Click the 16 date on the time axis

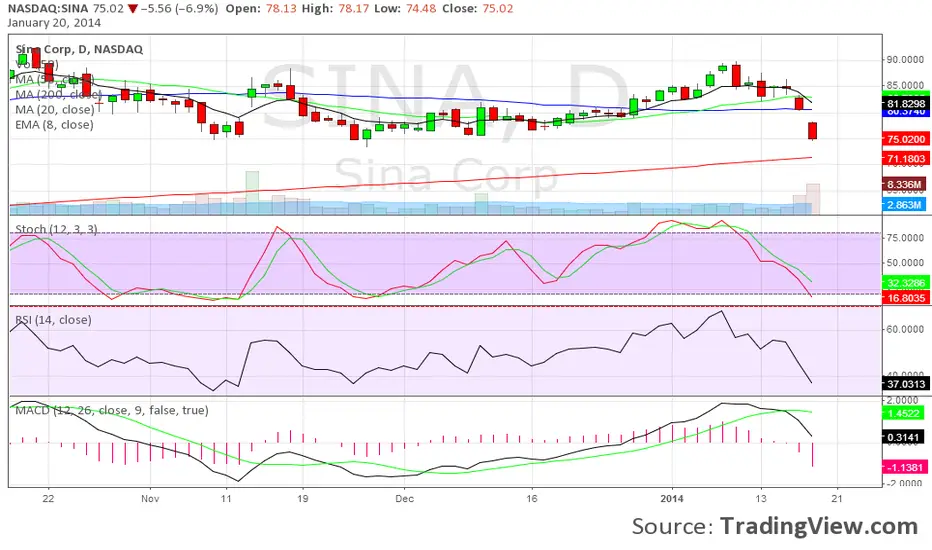pyautogui.click(x=532, y=498)
